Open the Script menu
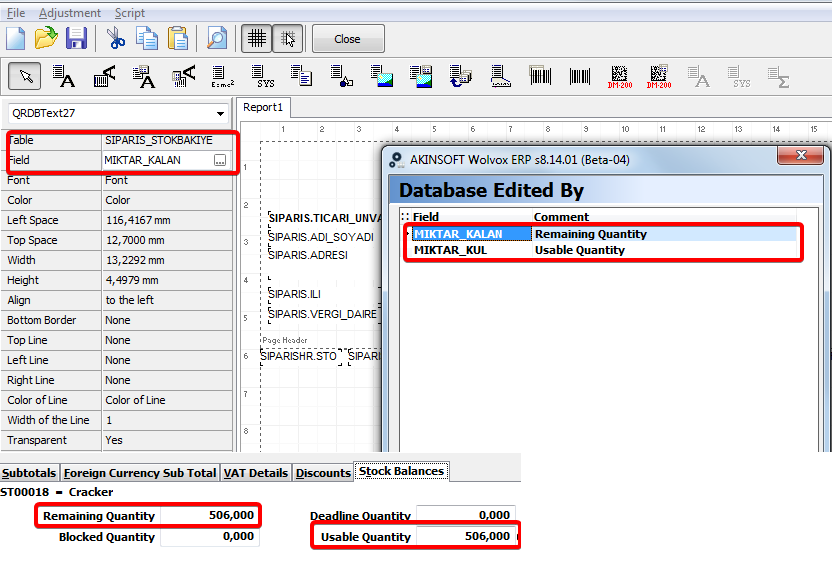Screen dimensions: 832x563 pos(129,13)
